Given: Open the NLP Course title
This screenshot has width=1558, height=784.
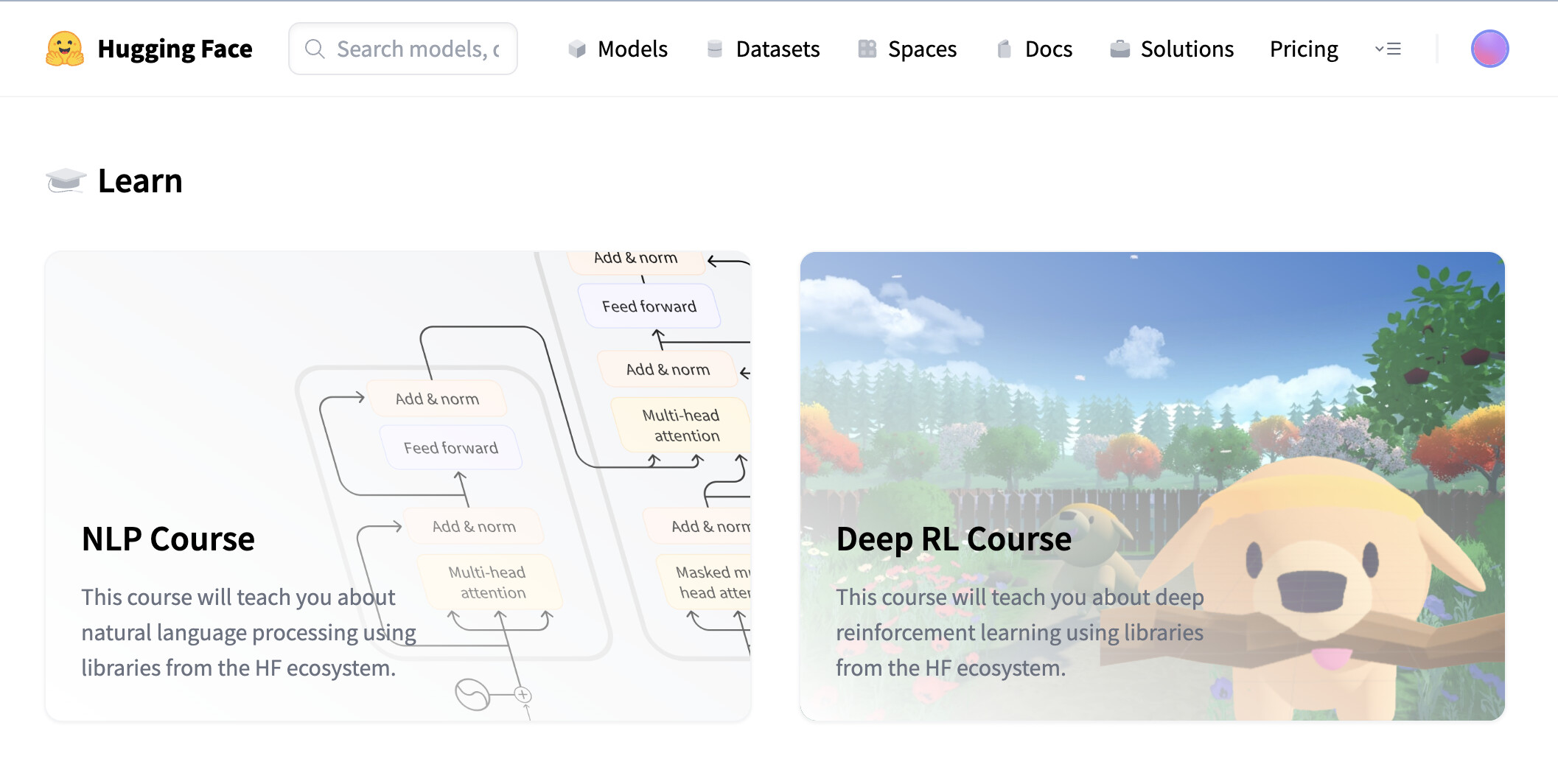Looking at the screenshot, I should [x=168, y=539].
